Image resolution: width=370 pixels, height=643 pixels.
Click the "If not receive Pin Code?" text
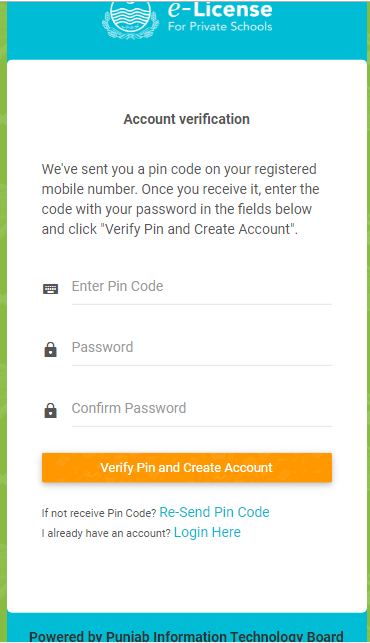pos(99,513)
